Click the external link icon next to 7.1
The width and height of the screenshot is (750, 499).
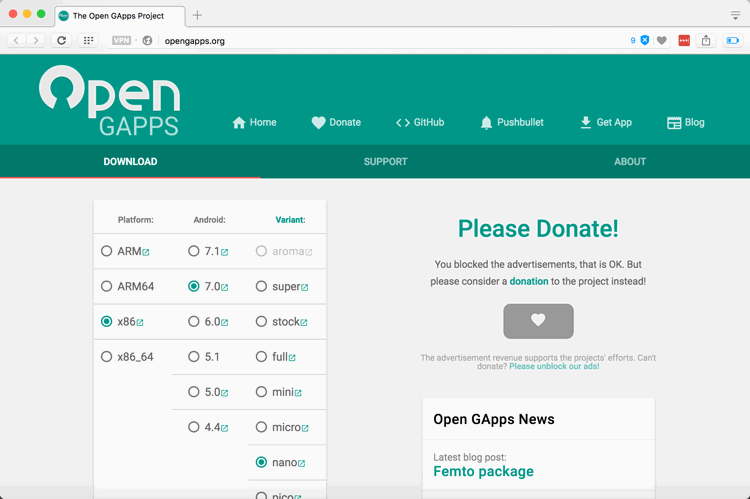pos(224,252)
